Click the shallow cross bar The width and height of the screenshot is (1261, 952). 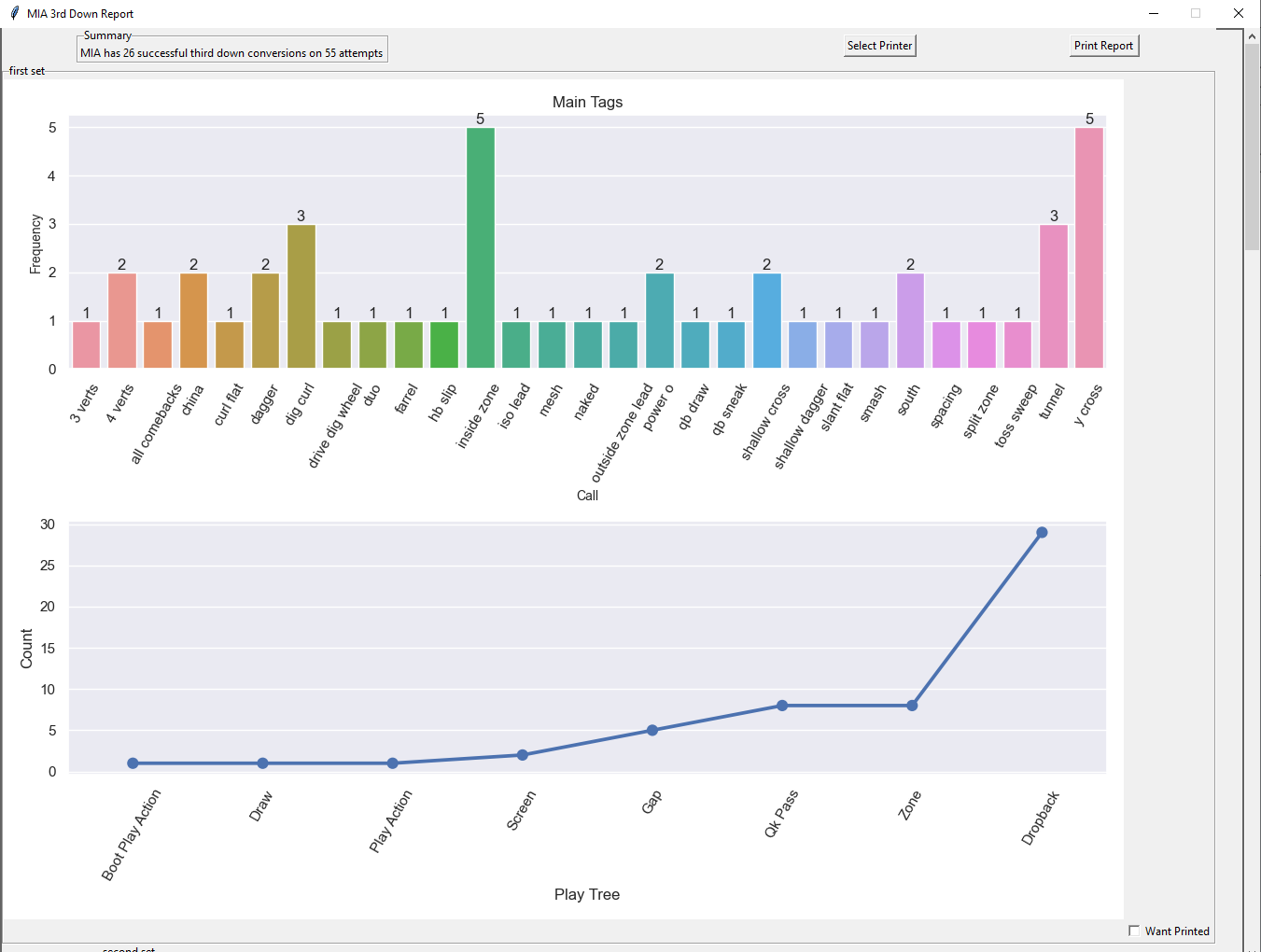[x=765, y=317]
